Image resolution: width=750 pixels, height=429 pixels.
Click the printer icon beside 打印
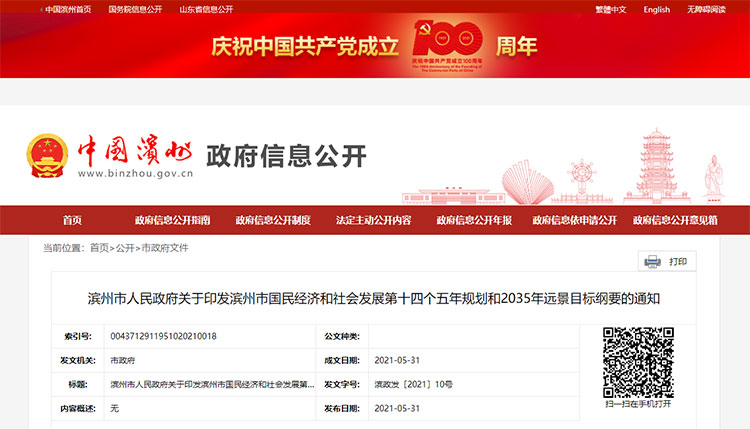pyautogui.click(x=653, y=262)
